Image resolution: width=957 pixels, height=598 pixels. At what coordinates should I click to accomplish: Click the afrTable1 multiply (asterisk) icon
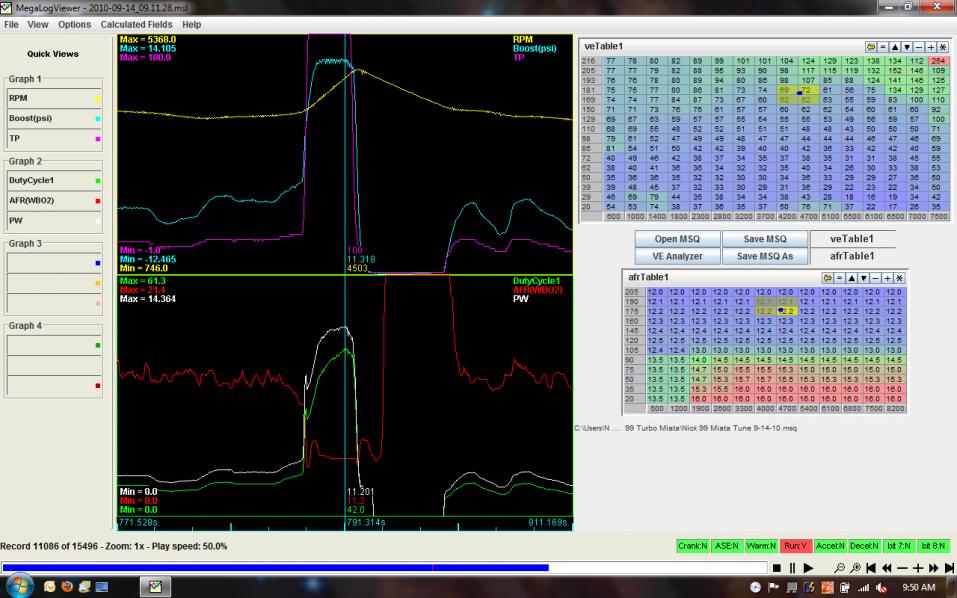899,277
